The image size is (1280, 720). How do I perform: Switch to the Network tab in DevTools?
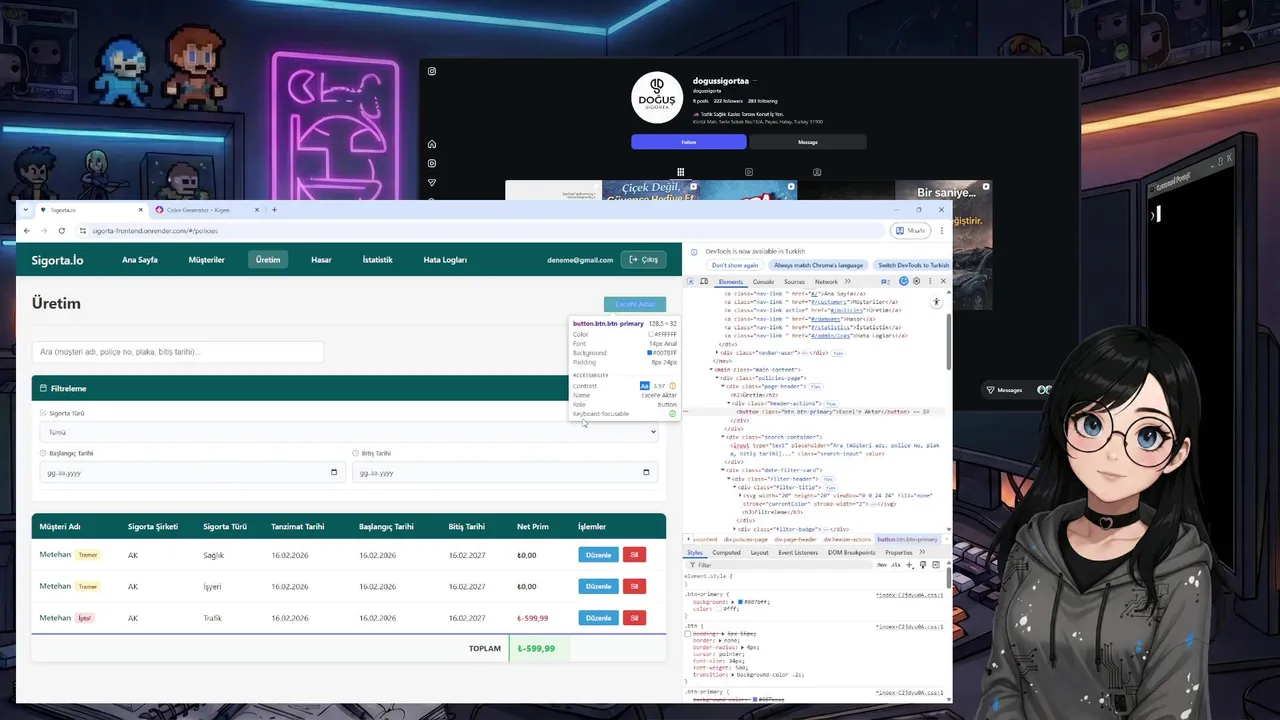(x=826, y=282)
